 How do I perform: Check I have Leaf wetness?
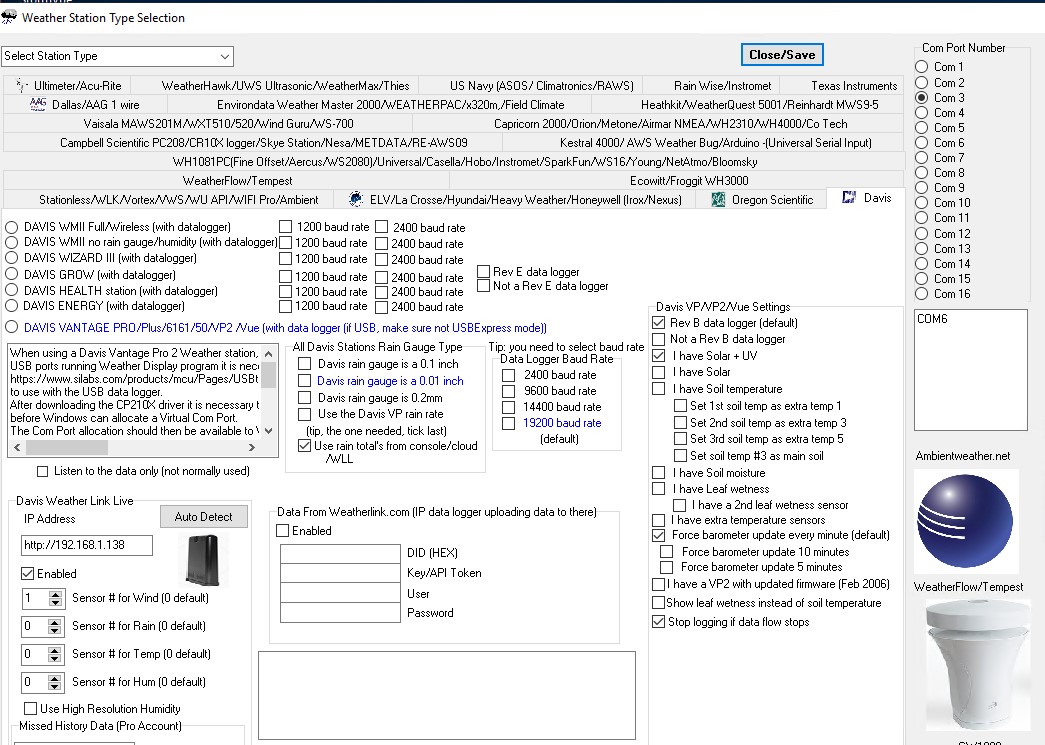[658, 488]
